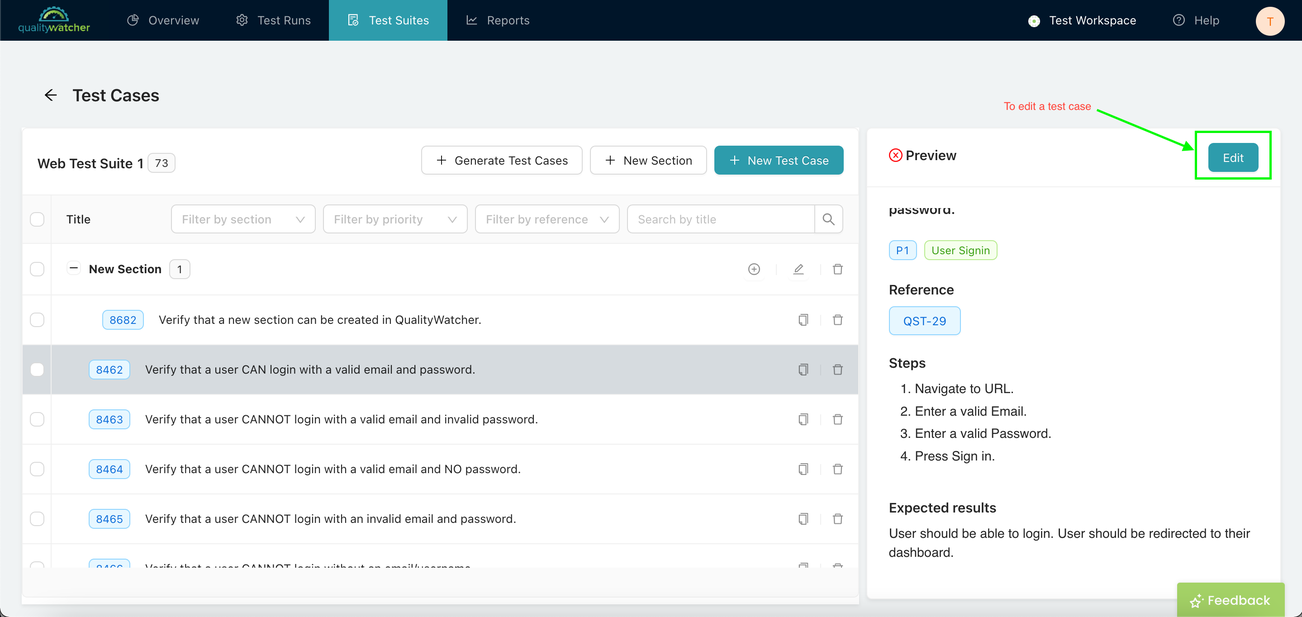Screen dimensions: 1302x617
Task: Open the Filter by priority dropdown
Action: [395, 219]
